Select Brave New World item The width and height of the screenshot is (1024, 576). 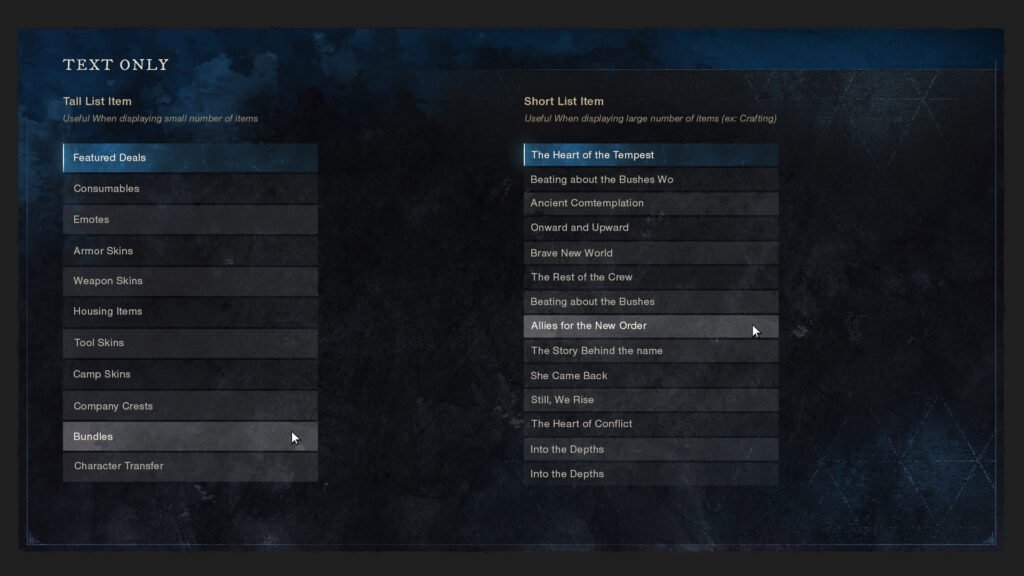click(x=651, y=253)
